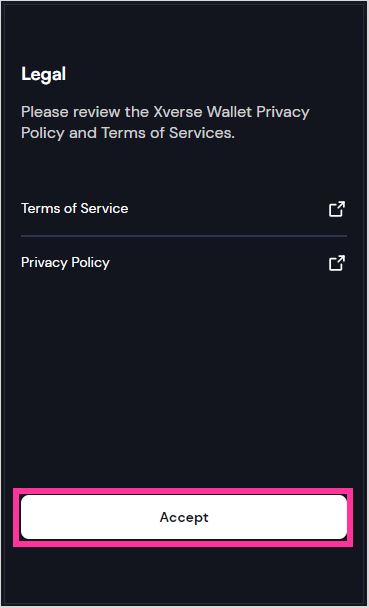369x608 pixels.
Task: Click the 'Please review the Xverse Wallet' description text
Action: click(165, 123)
